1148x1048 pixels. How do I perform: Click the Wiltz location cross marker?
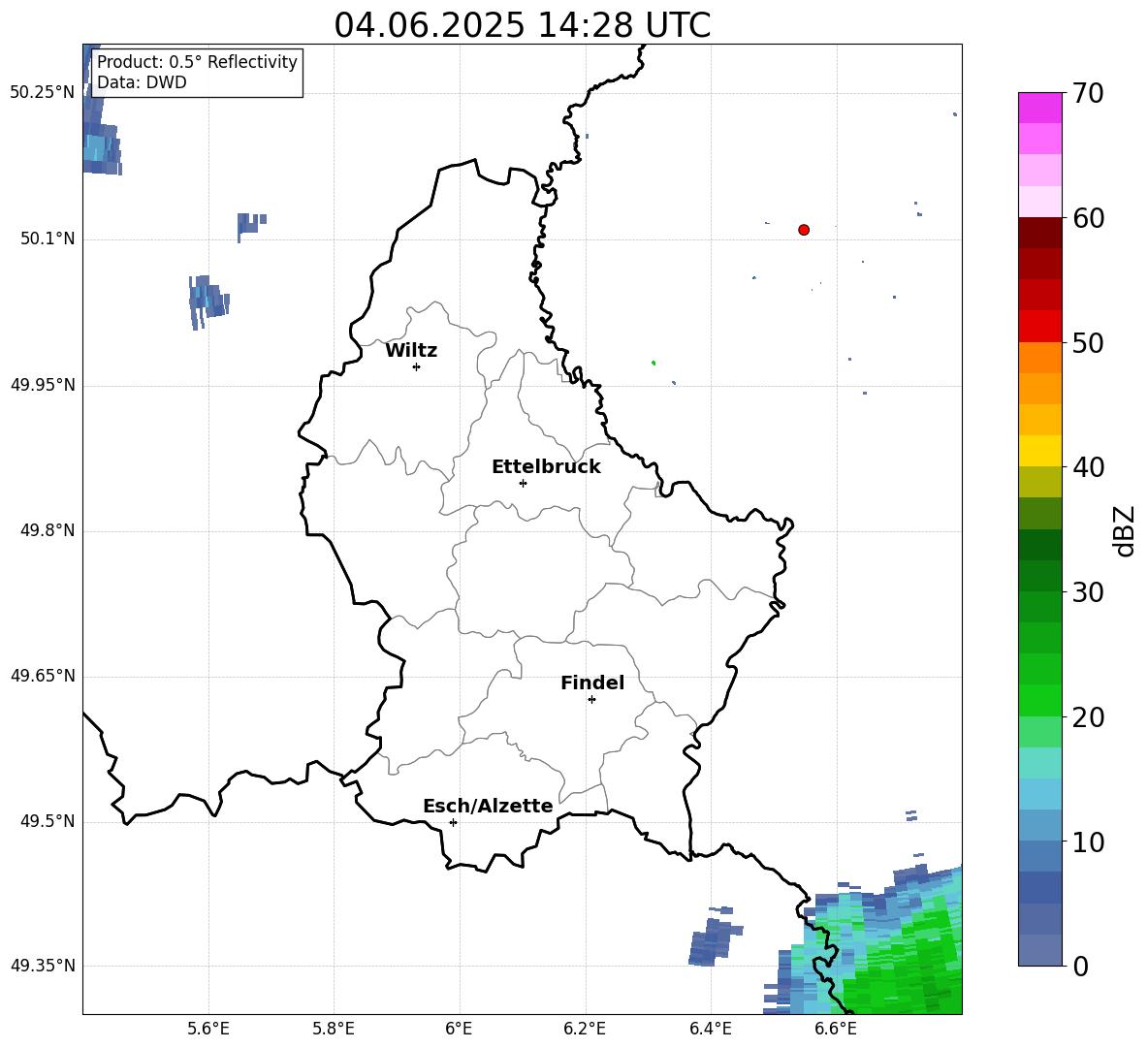pos(416,366)
